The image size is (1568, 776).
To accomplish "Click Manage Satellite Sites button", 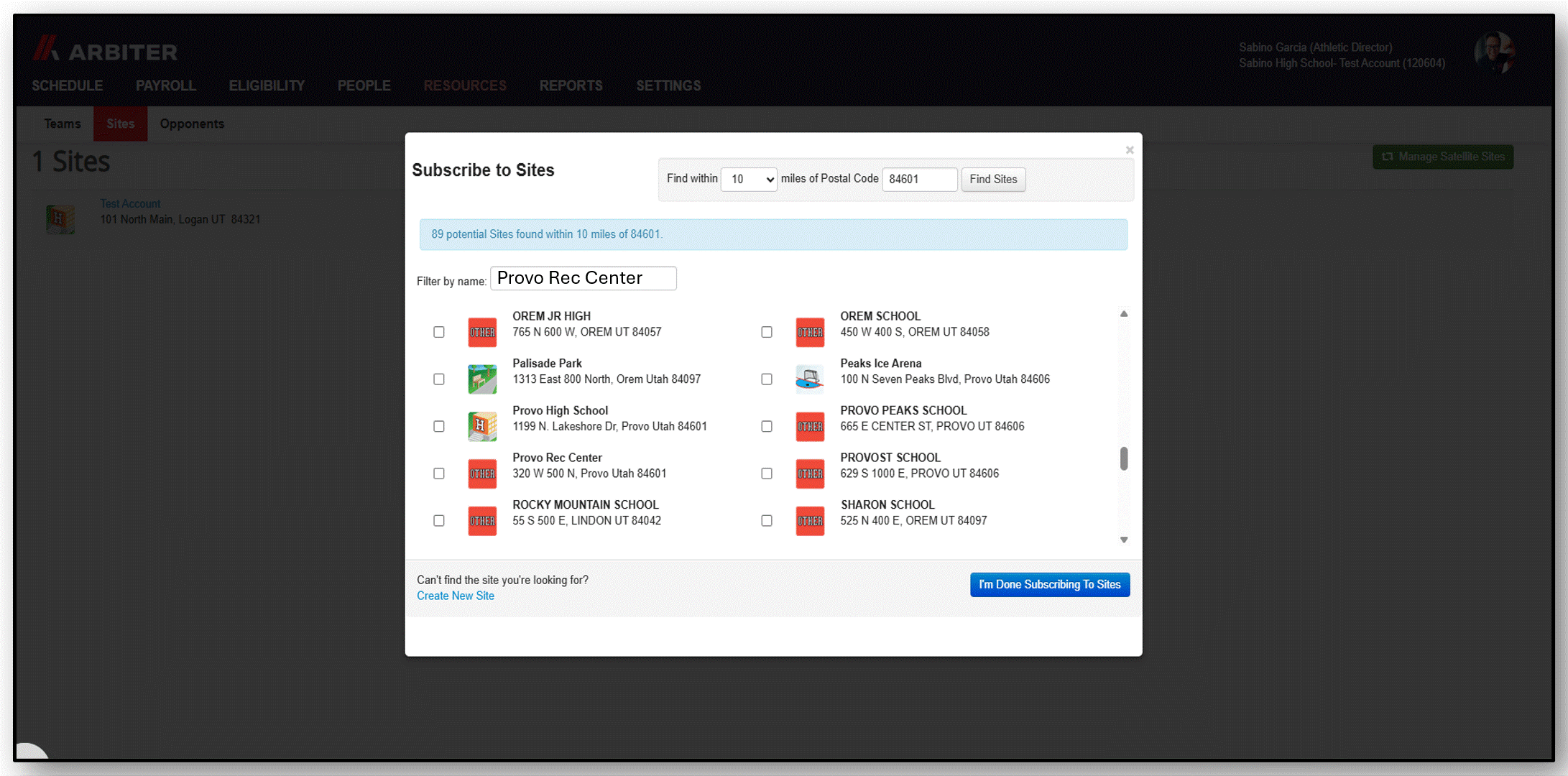I will tap(1443, 157).
